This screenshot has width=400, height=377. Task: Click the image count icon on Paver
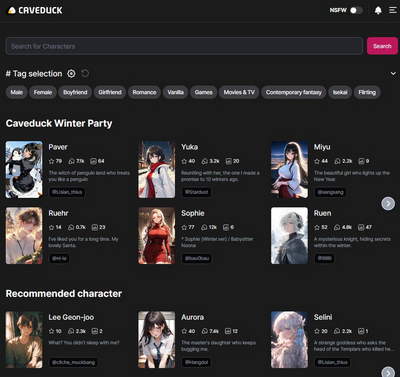click(94, 161)
